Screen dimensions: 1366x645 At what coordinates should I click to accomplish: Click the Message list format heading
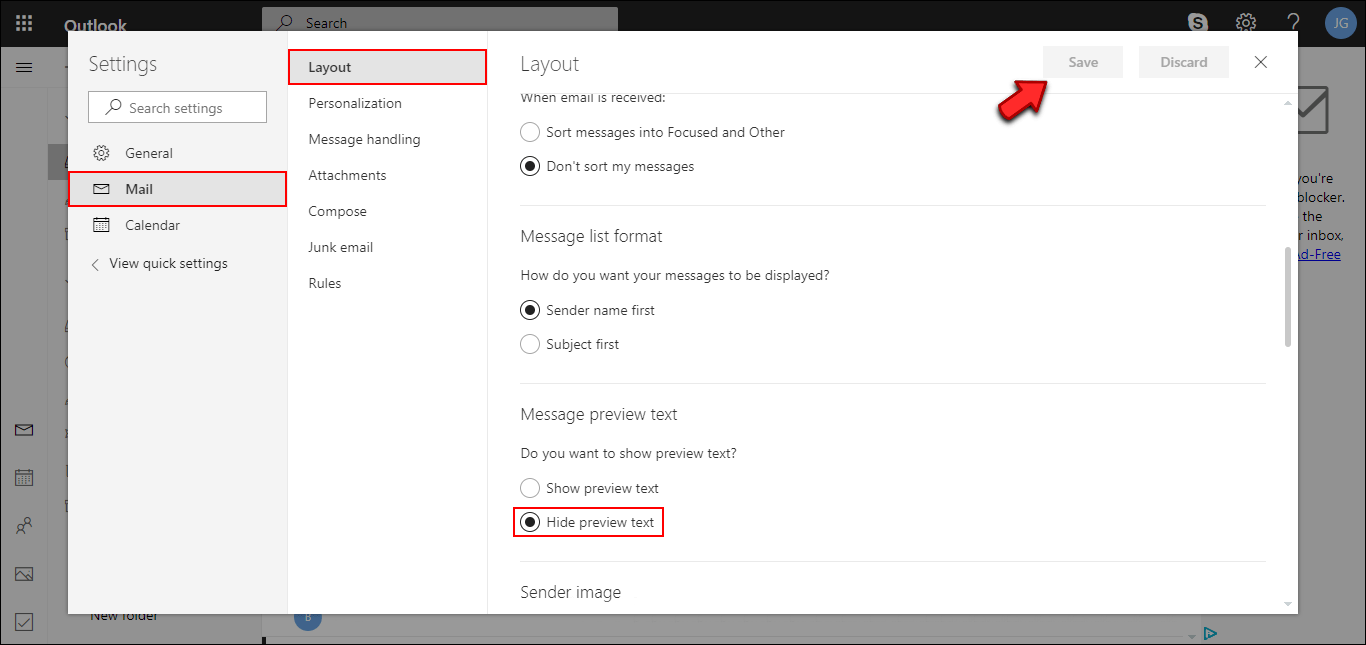click(591, 236)
